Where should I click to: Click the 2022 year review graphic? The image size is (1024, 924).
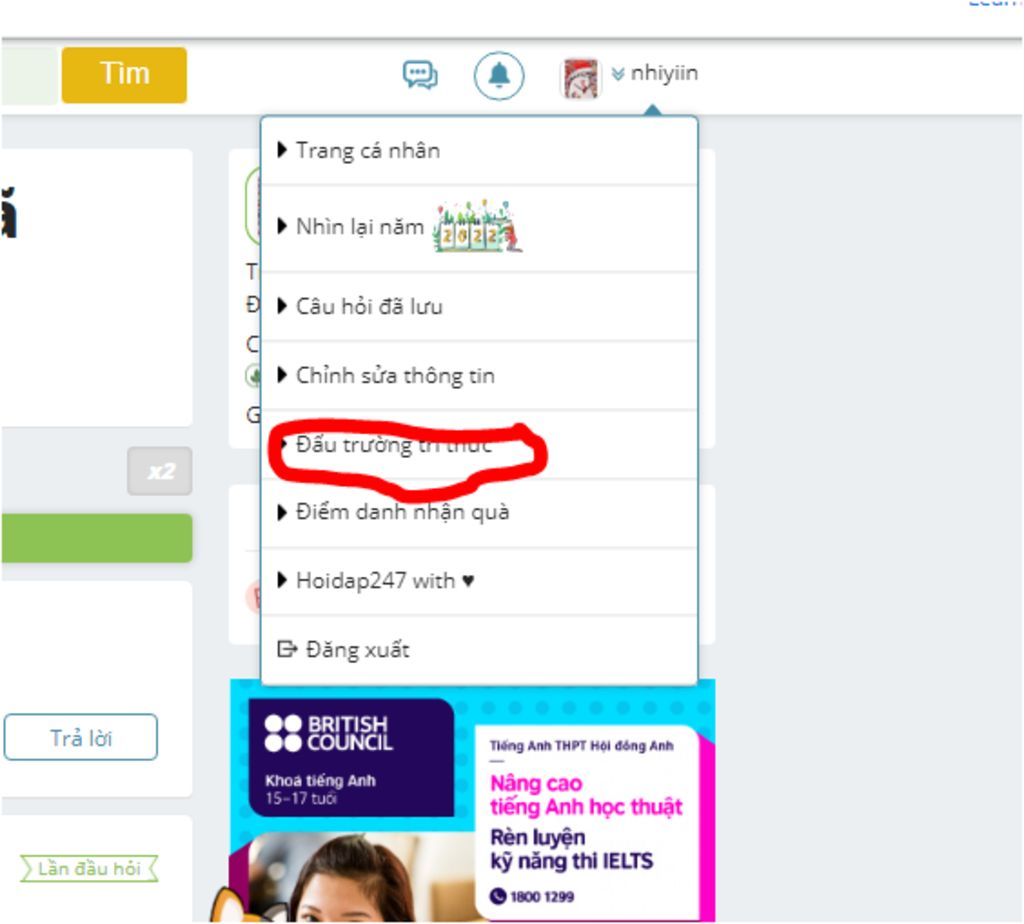(477, 227)
